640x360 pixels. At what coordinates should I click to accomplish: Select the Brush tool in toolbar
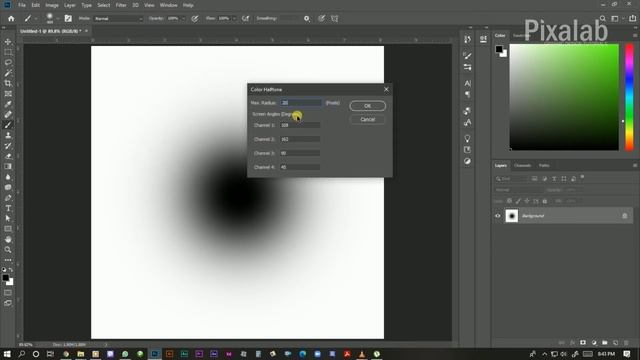8,125
